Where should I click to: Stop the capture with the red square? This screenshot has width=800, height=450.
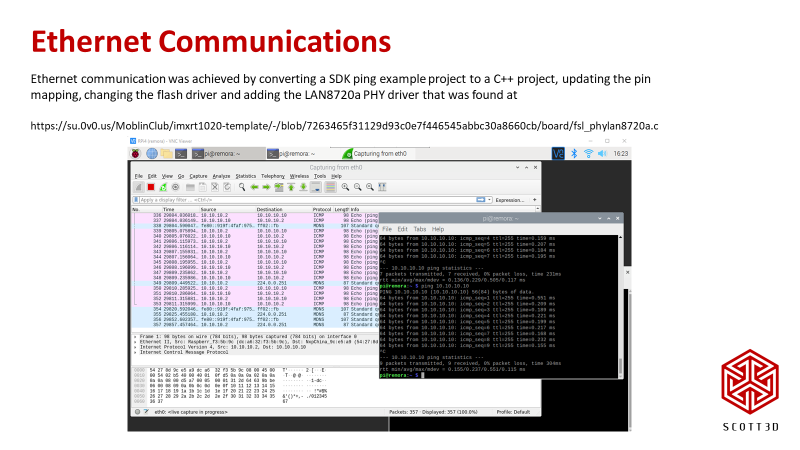[151, 187]
